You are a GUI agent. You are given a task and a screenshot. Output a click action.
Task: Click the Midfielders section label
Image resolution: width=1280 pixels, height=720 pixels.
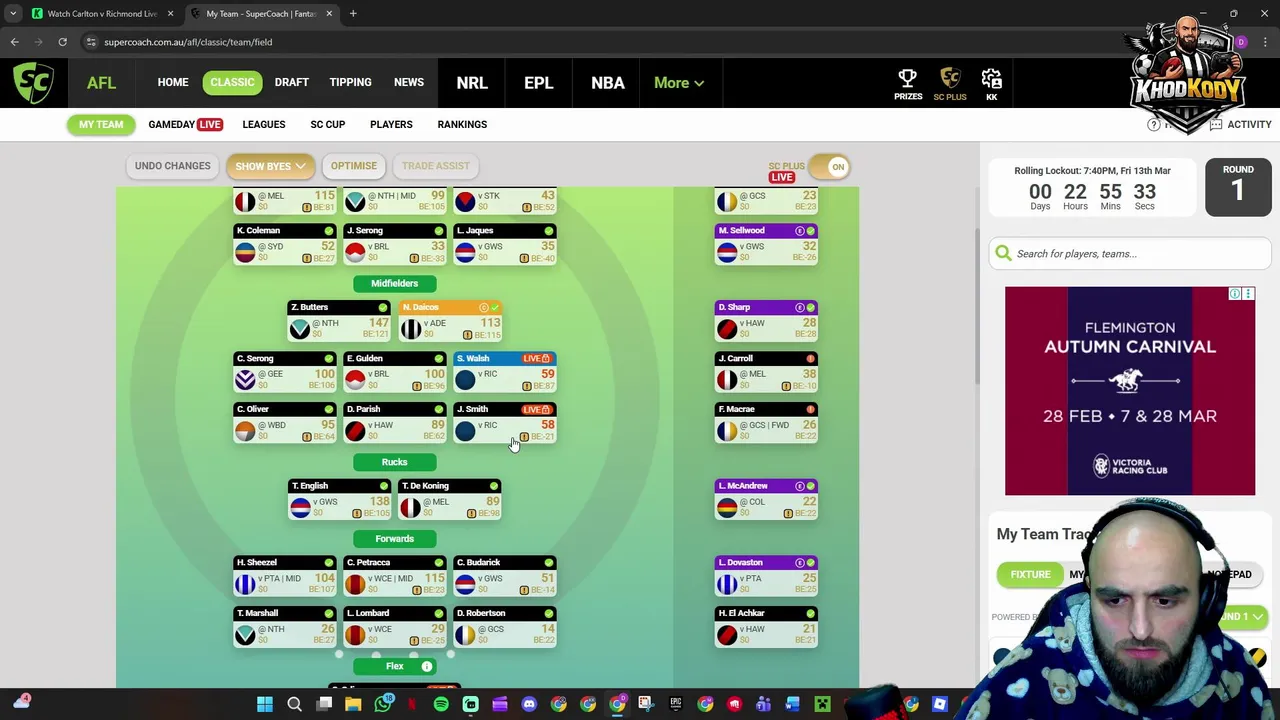pos(394,283)
